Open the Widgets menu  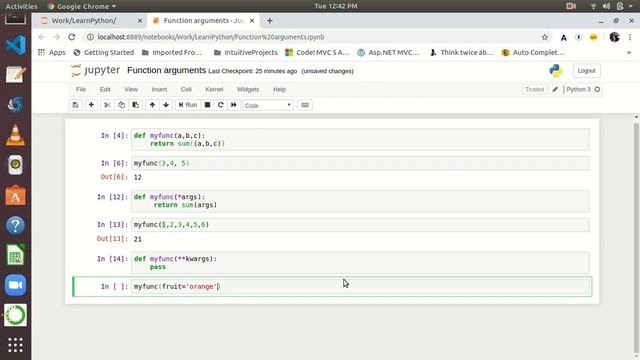[x=248, y=89]
